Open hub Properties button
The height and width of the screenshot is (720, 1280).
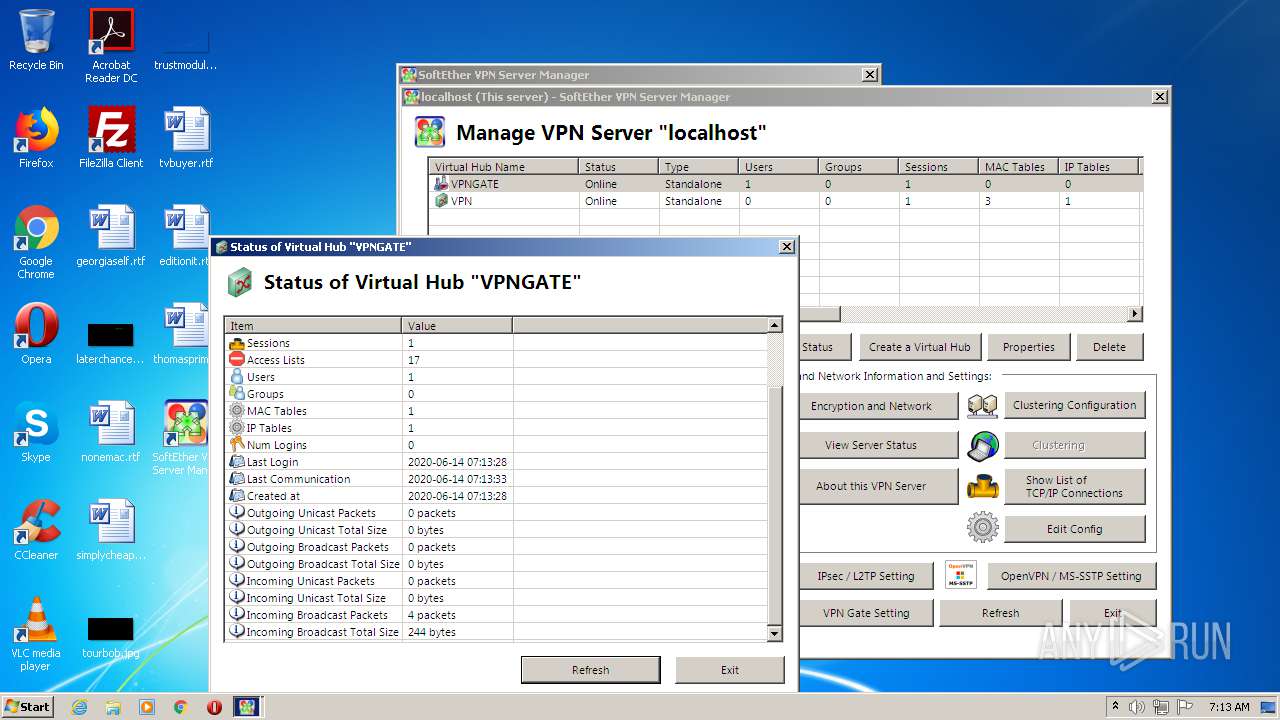pyautogui.click(x=1029, y=347)
